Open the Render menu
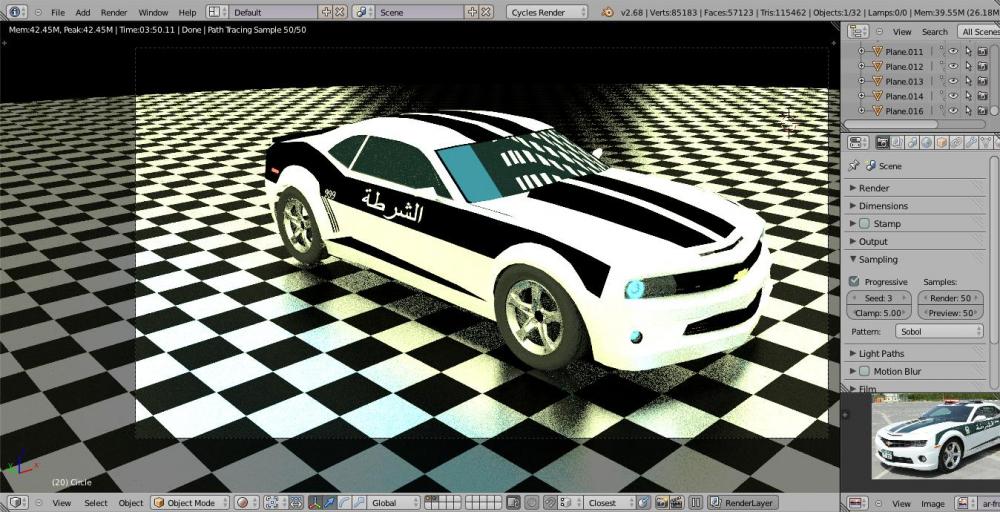The width and height of the screenshot is (1000, 512). coord(114,13)
